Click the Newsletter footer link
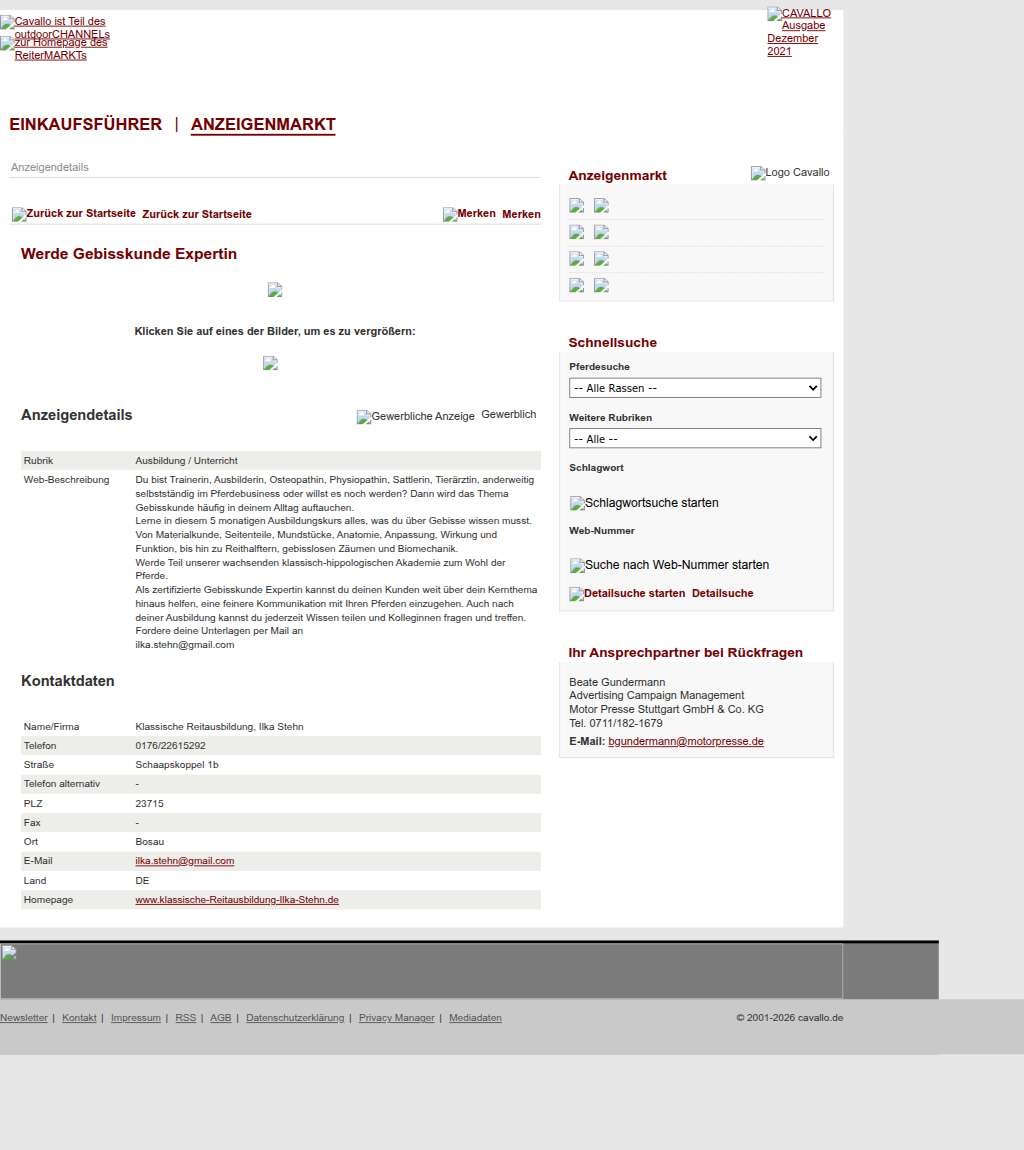The image size is (1024, 1150). (x=24, y=1018)
